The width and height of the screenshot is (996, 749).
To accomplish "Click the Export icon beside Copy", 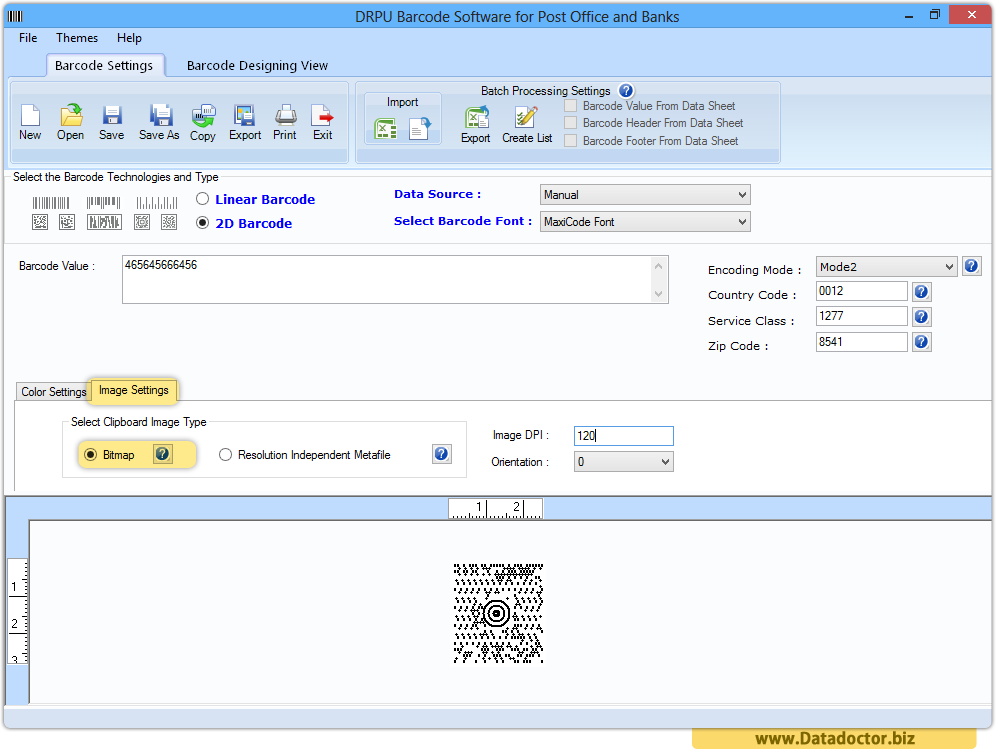I will [245, 122].
